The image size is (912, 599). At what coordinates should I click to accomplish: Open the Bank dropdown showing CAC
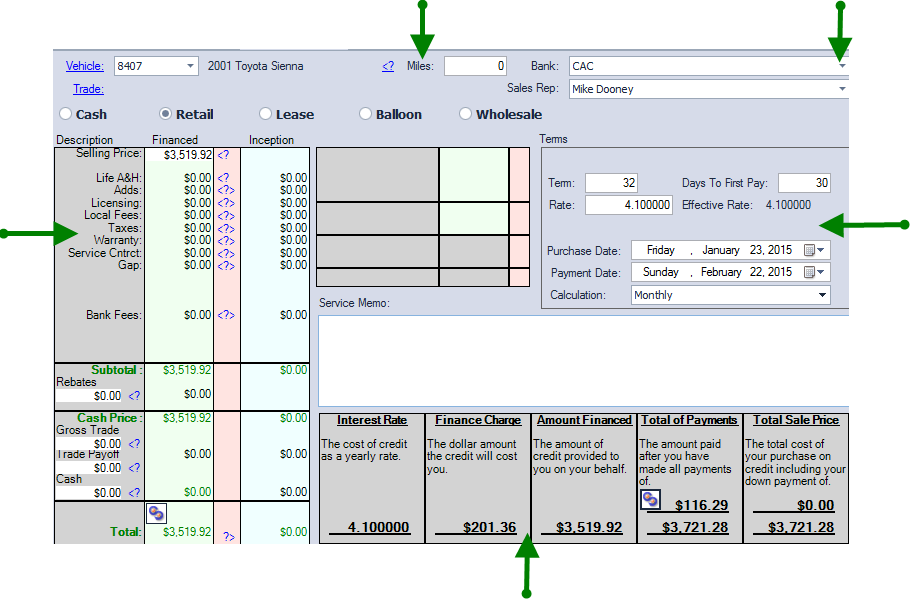click(842, 66)
